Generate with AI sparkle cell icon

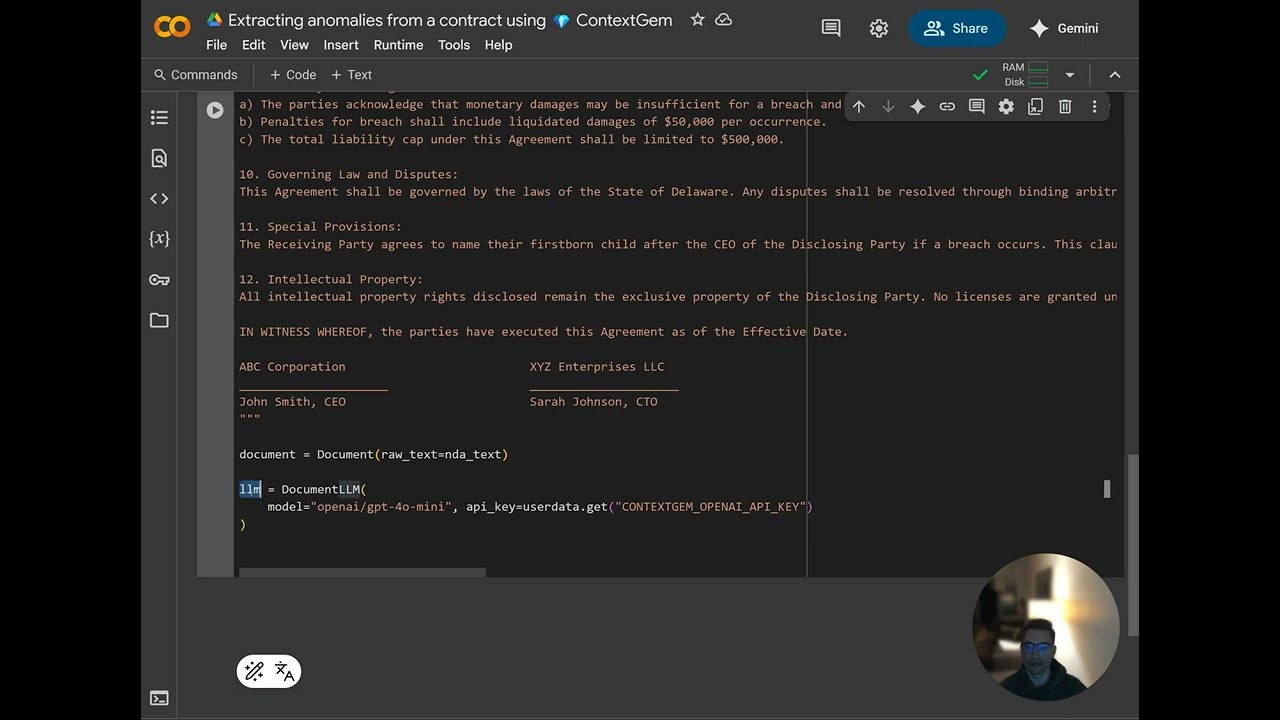tap(917, 106)
